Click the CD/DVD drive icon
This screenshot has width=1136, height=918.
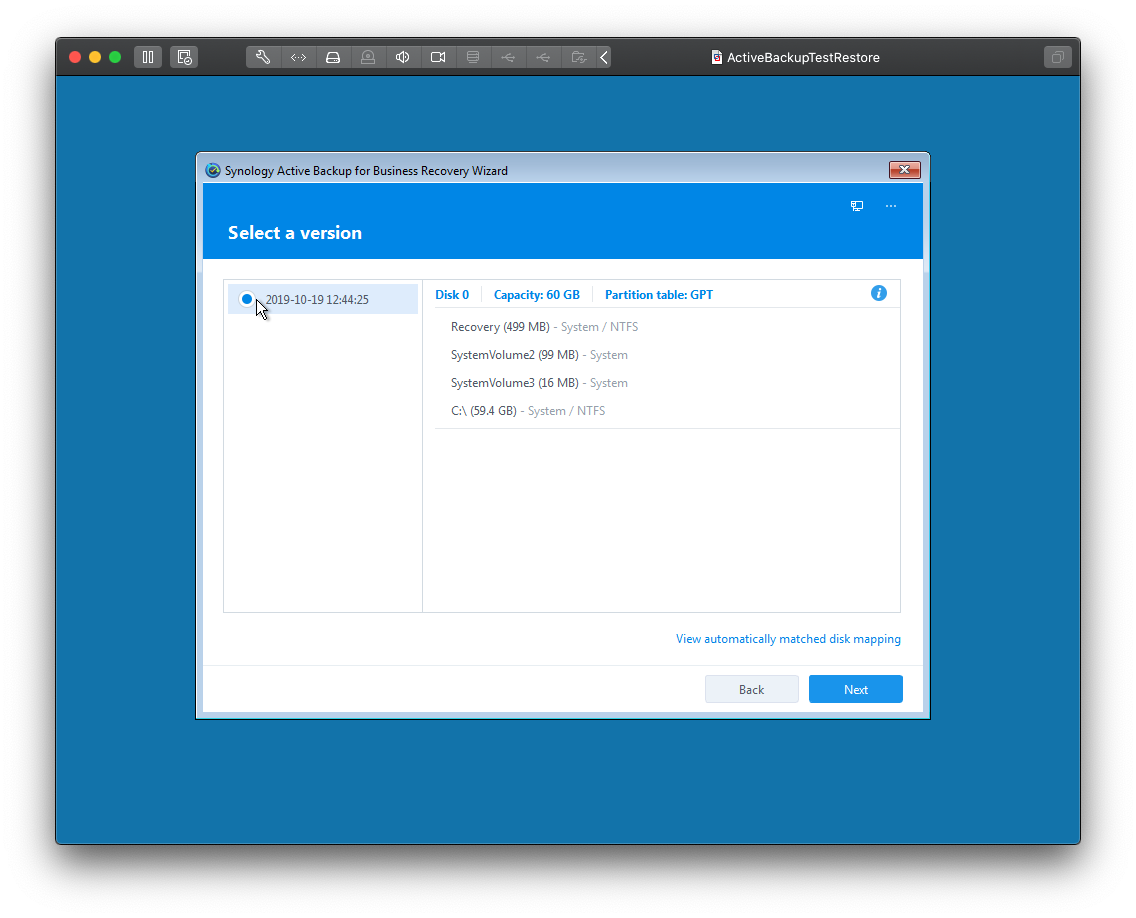tap(368, 57)
